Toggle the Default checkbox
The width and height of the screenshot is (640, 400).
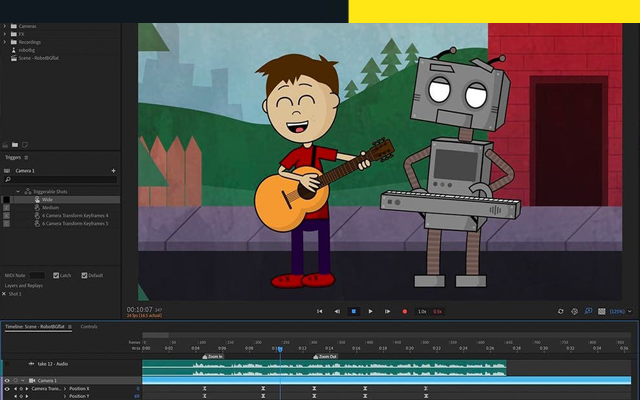point(83,275)
